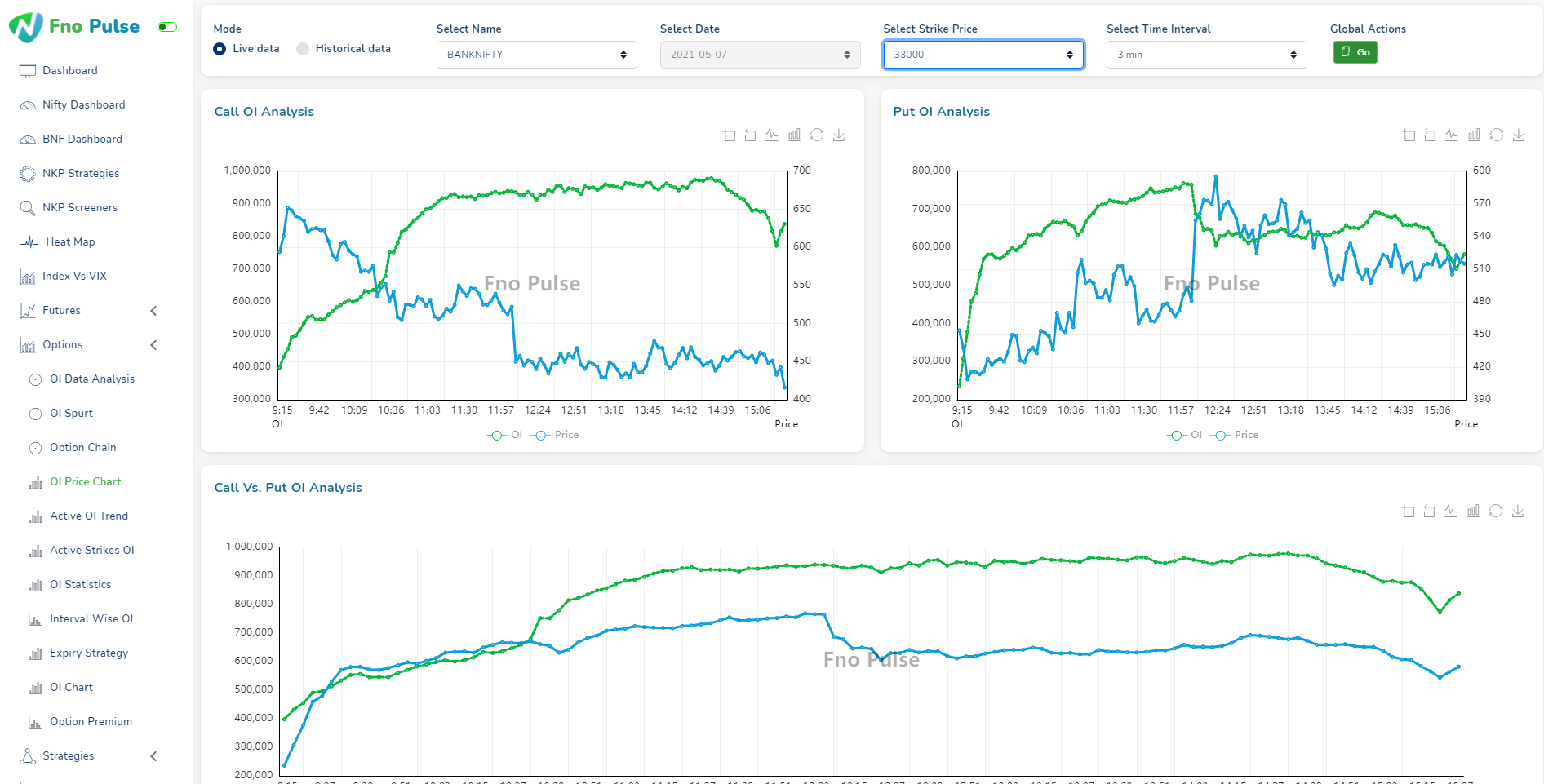Switch Call Vs. Put chart to bar view
Screen dimensions: 1544x784
pos(1473,511)
